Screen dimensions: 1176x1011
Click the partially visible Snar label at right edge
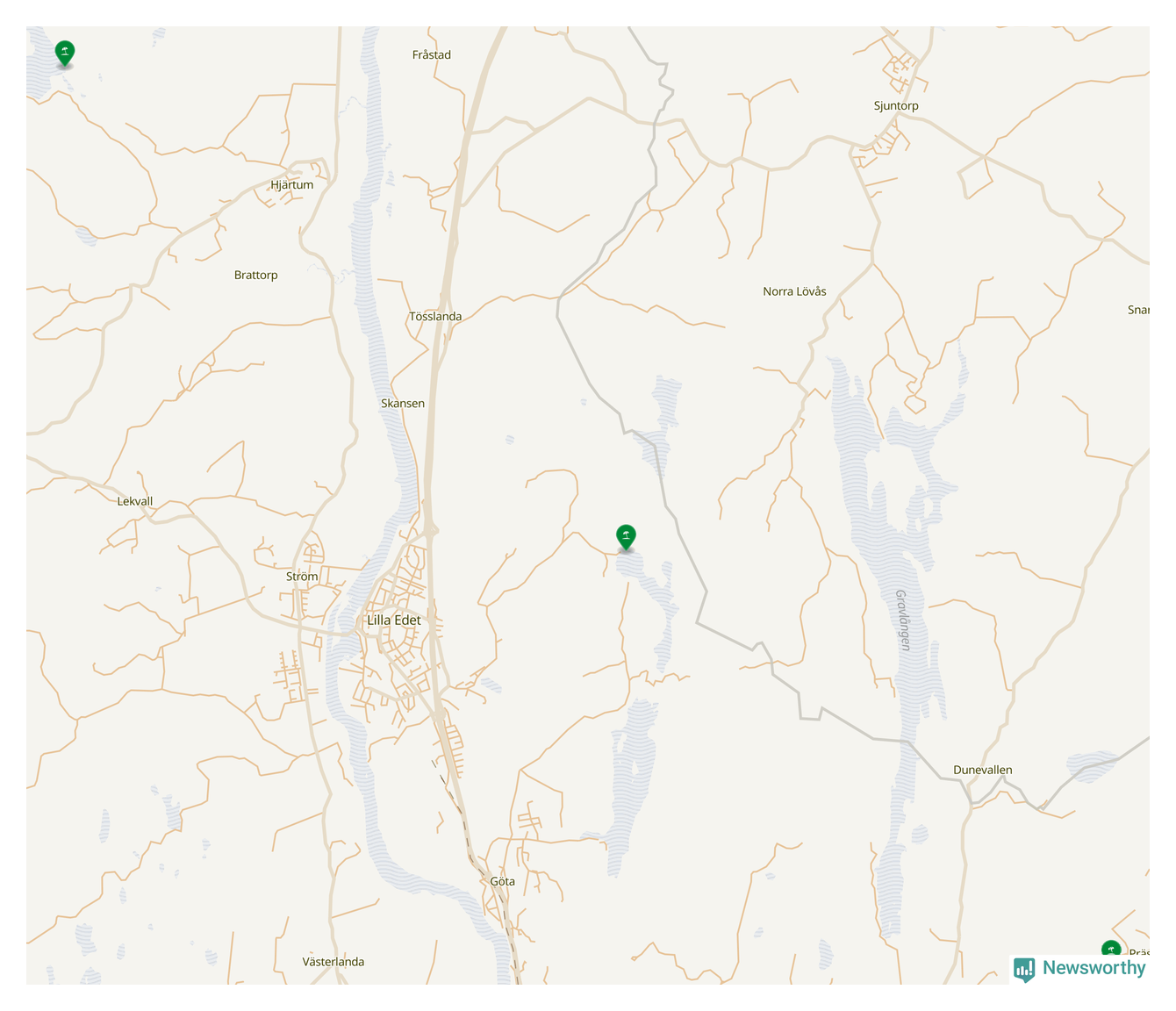[x=1138, y=310]
